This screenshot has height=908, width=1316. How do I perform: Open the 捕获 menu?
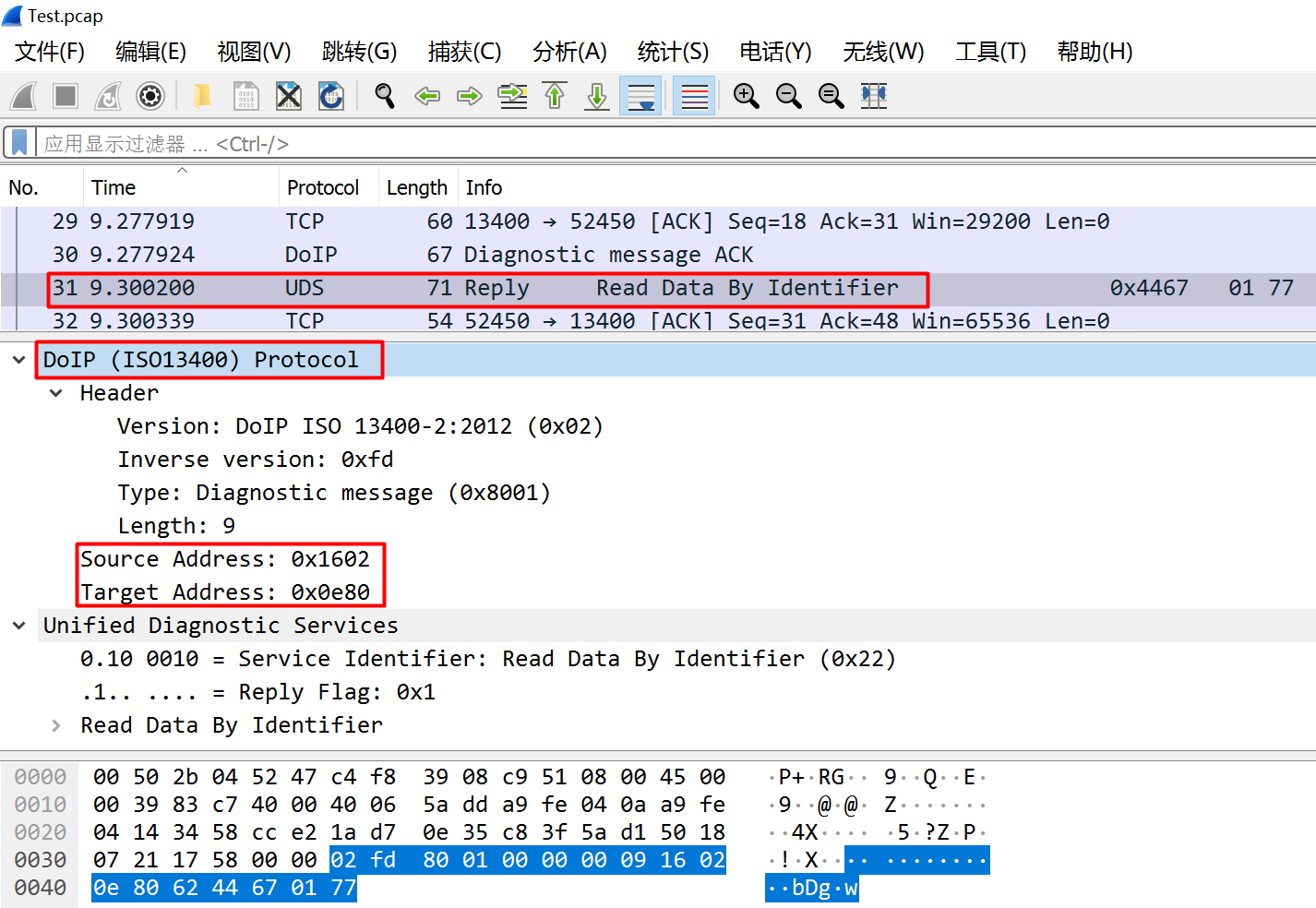[465, 52]
